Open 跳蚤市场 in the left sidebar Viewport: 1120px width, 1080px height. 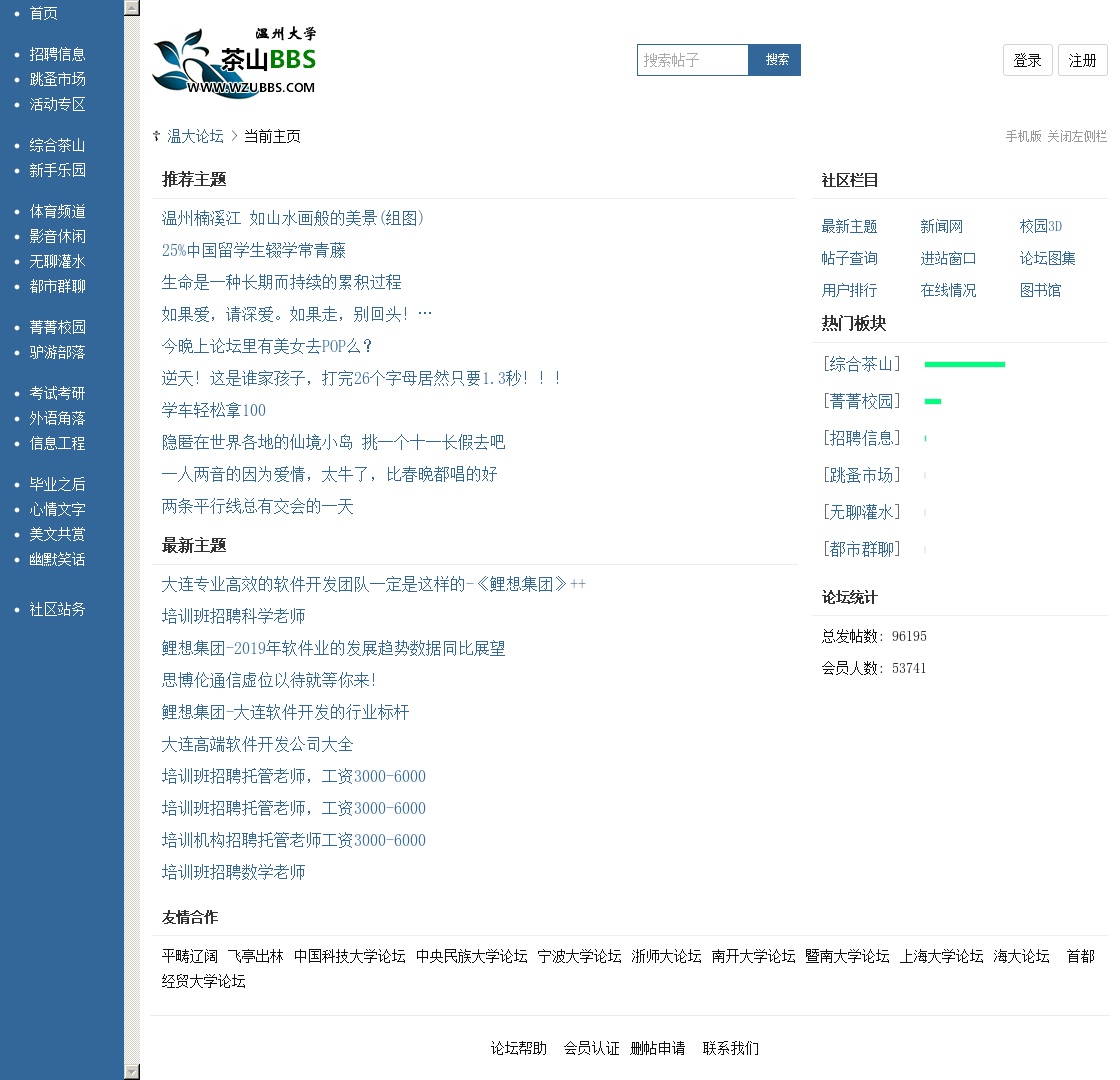pos(57,79)
